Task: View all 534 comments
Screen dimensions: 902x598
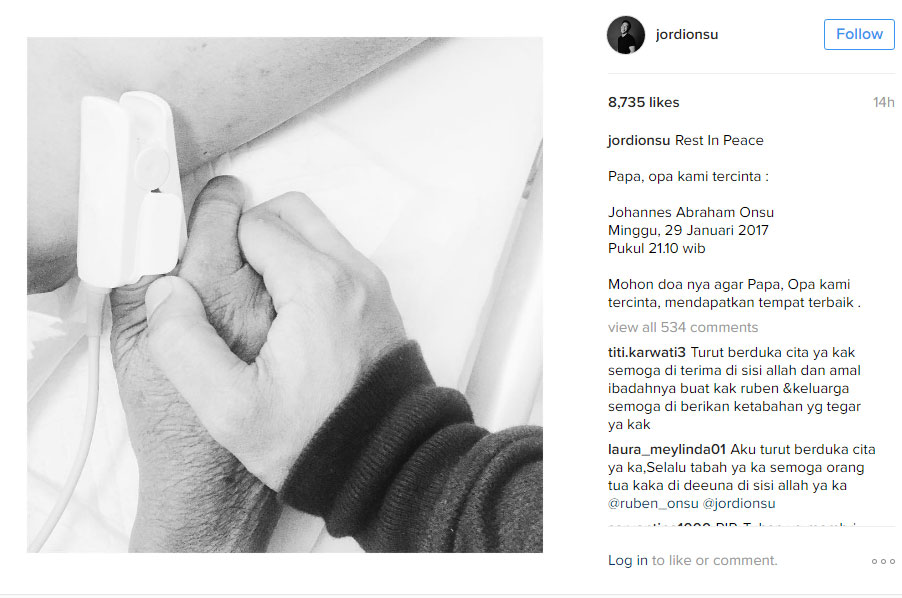Action: click(x=683, y=327)
